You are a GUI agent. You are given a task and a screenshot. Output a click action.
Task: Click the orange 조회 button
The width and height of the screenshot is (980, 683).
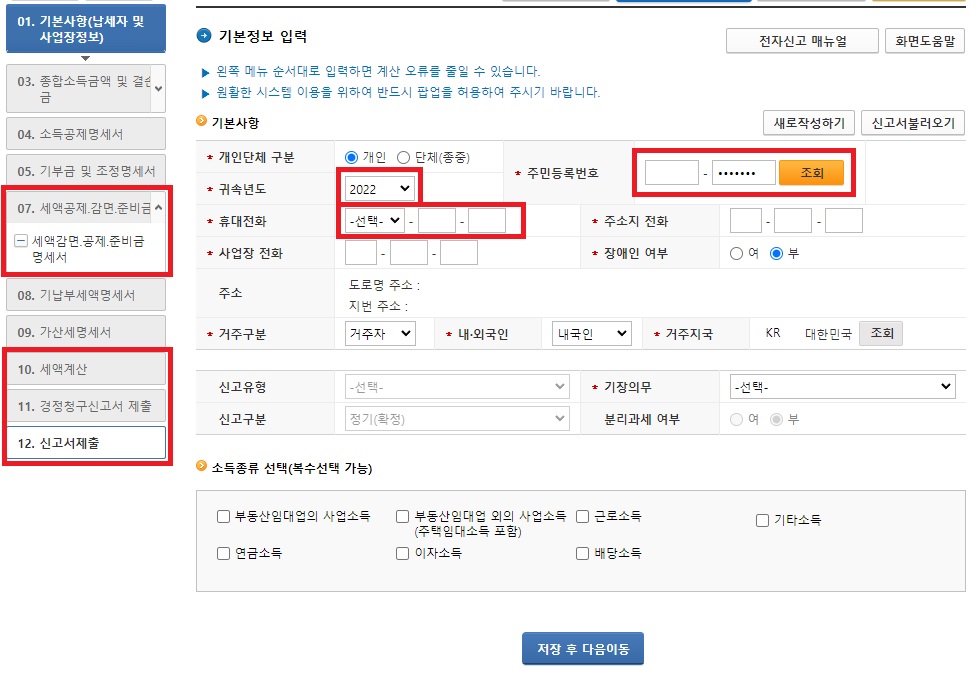pyautogui.click(x=811, y=172)
